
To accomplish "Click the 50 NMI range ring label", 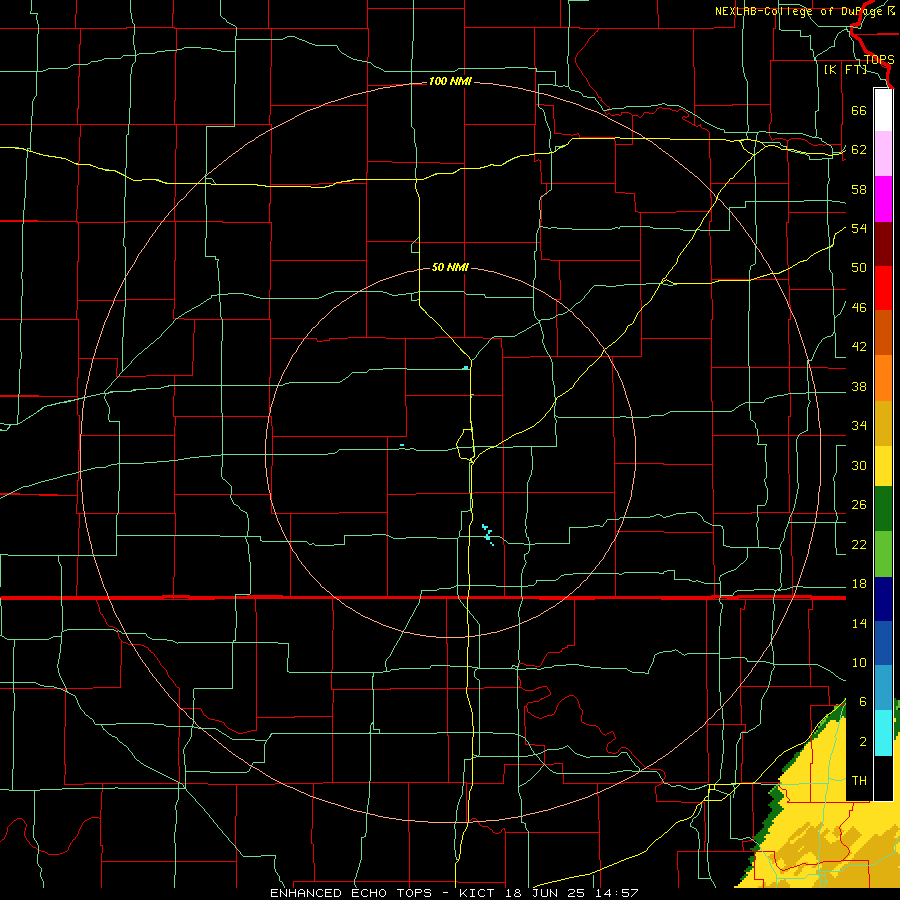I will point(450,267).
